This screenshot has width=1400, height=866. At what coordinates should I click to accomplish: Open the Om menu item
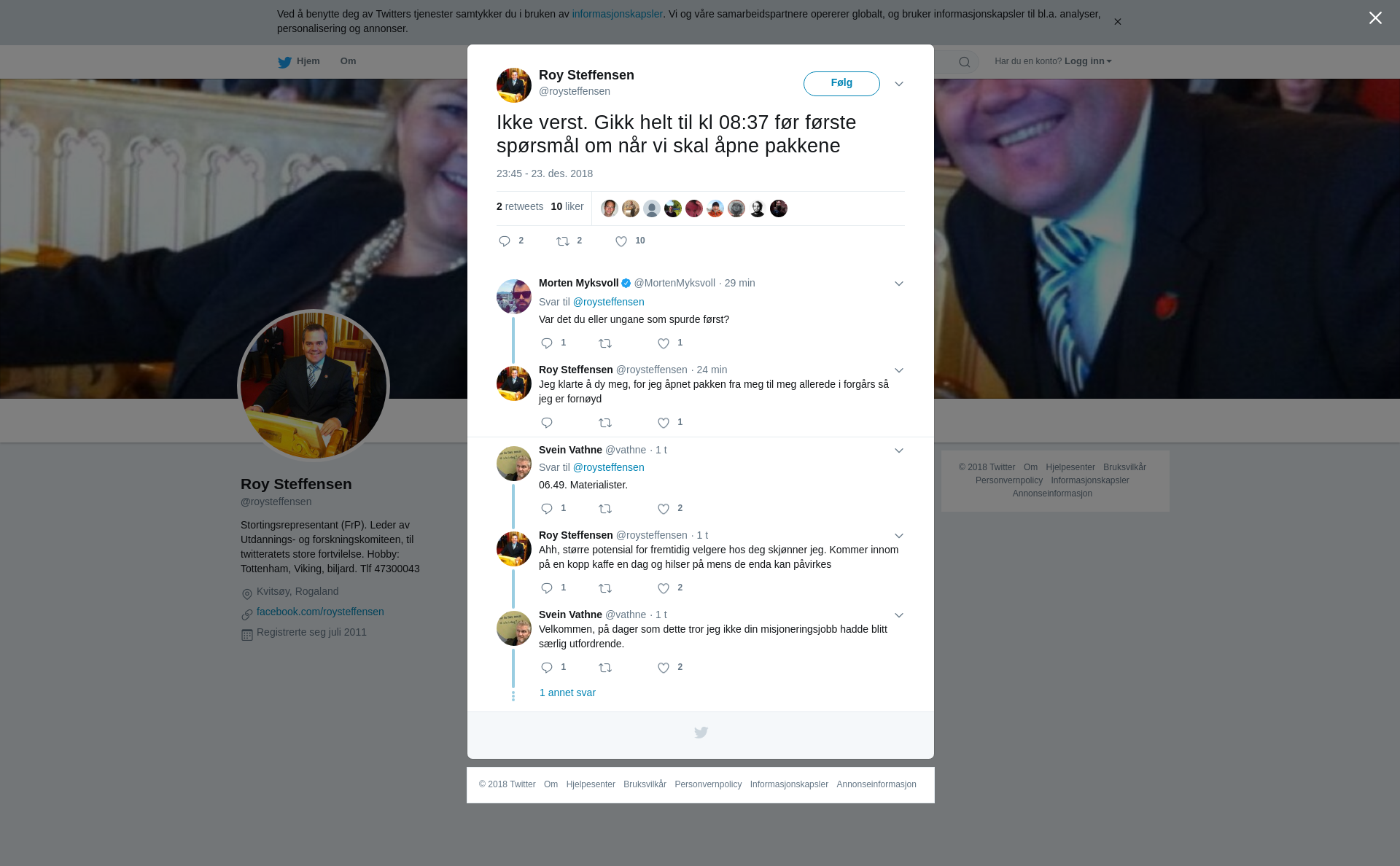click(348, 61)
